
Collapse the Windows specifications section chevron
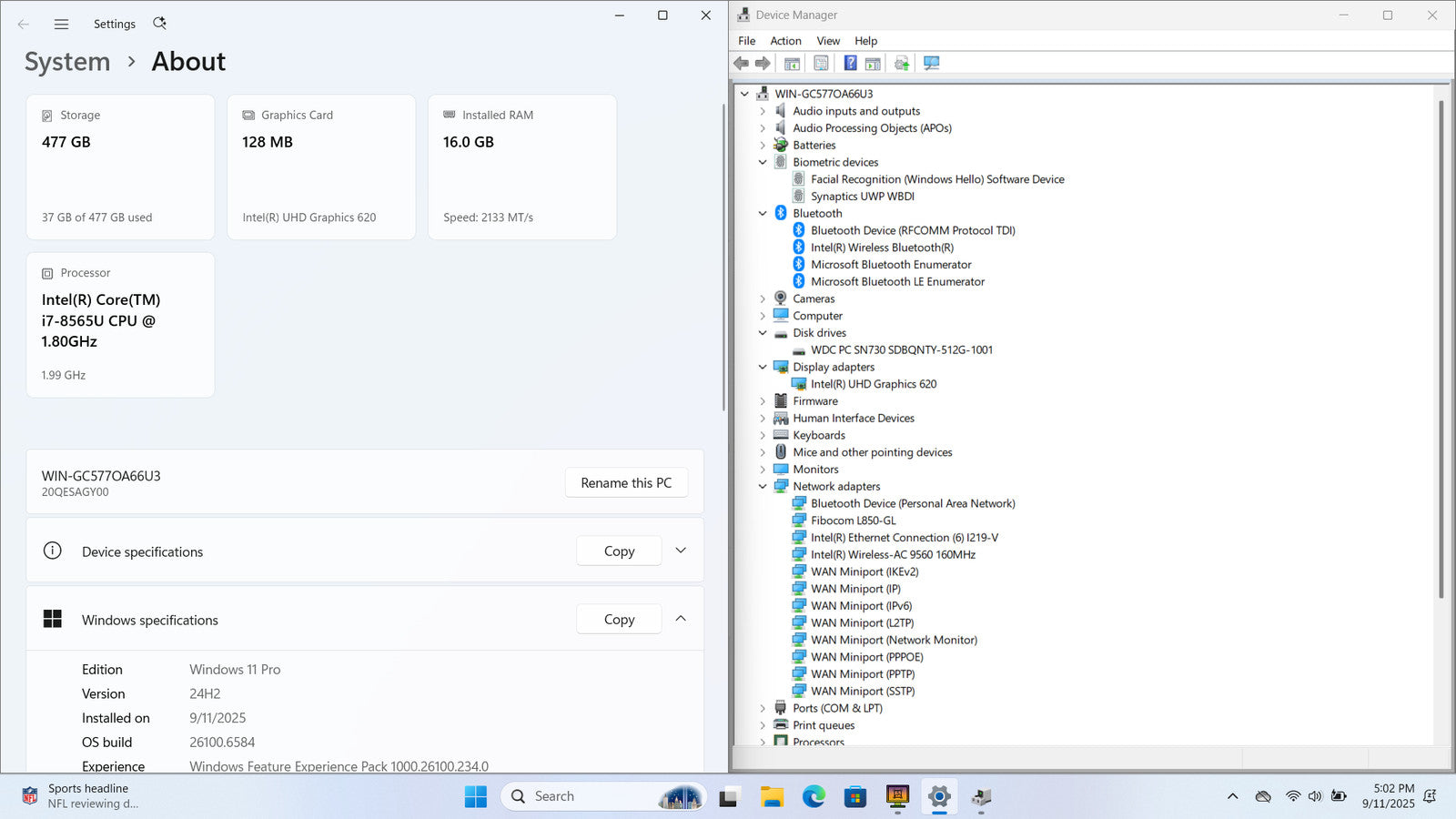681,619
